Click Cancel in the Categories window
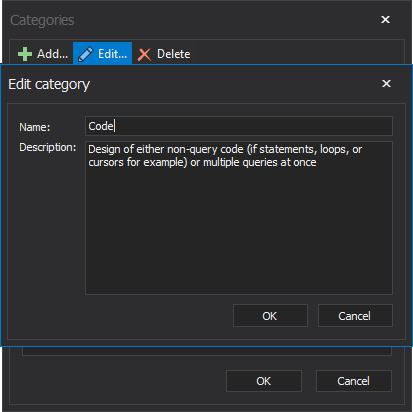 (354, 381)
